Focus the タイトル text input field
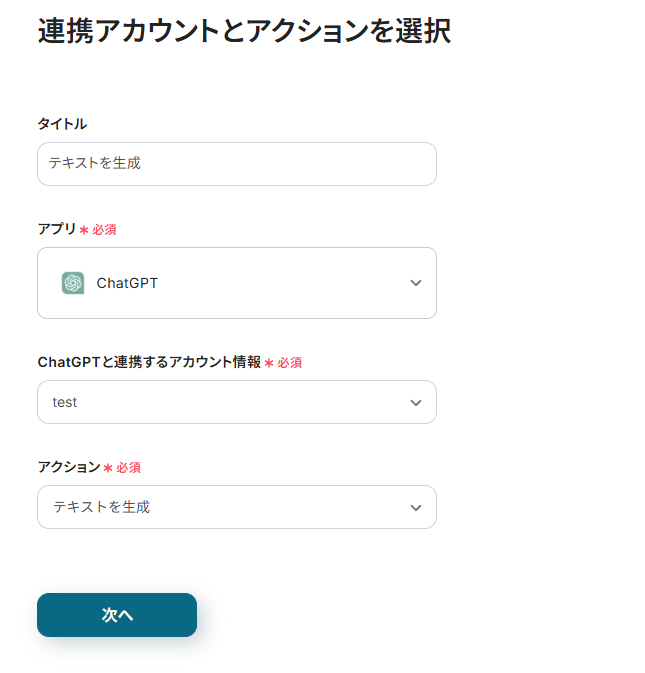Screen dimensions: 645x673 pos(236,163)
